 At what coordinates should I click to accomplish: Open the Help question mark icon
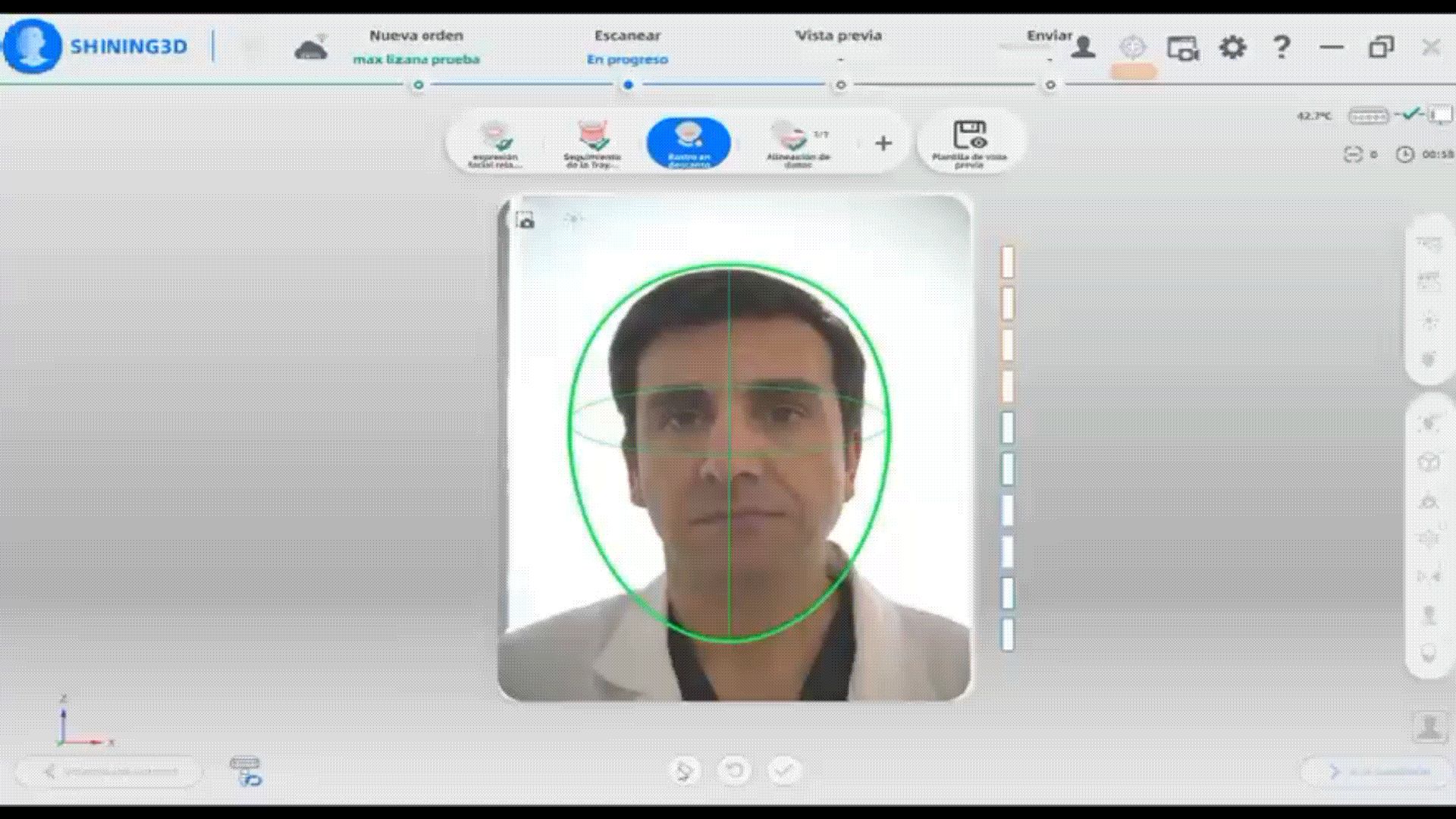click(x=1282, y=47)
